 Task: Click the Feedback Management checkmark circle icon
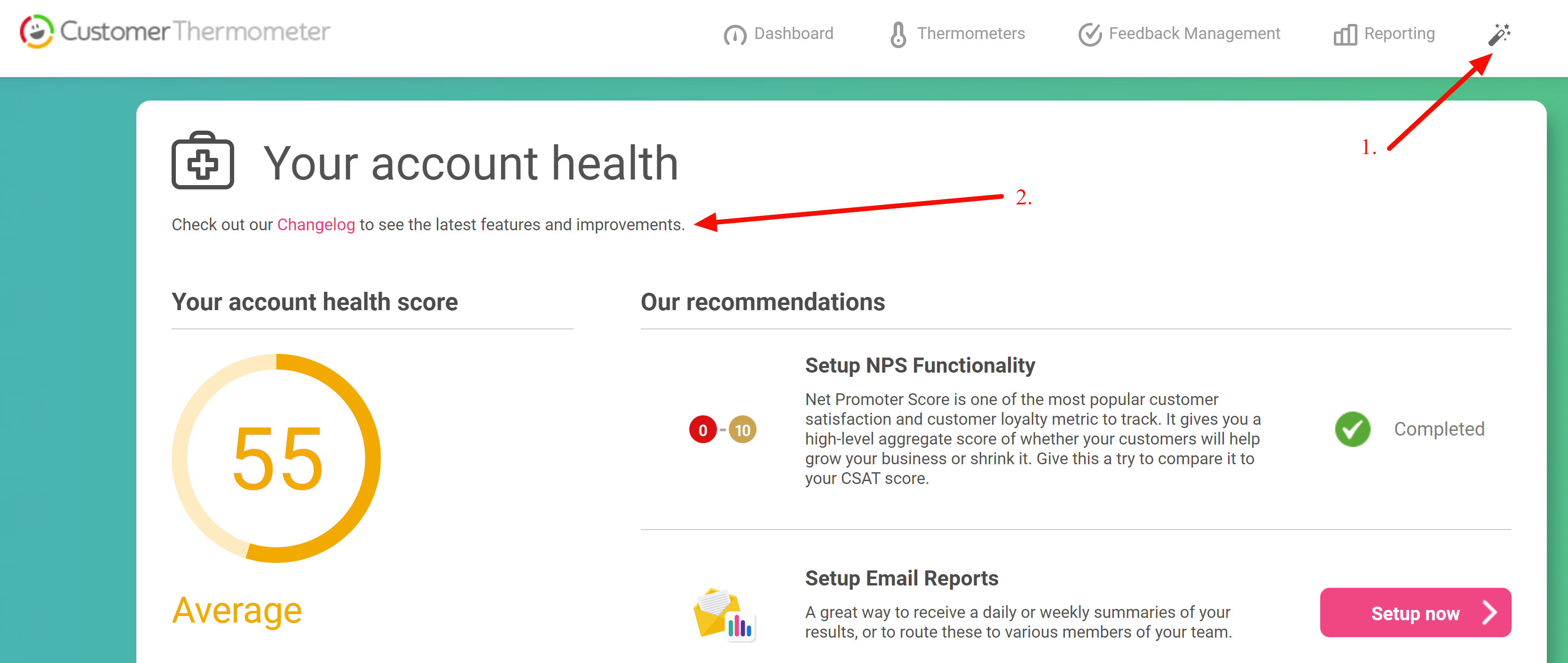tap(1089, 35)
